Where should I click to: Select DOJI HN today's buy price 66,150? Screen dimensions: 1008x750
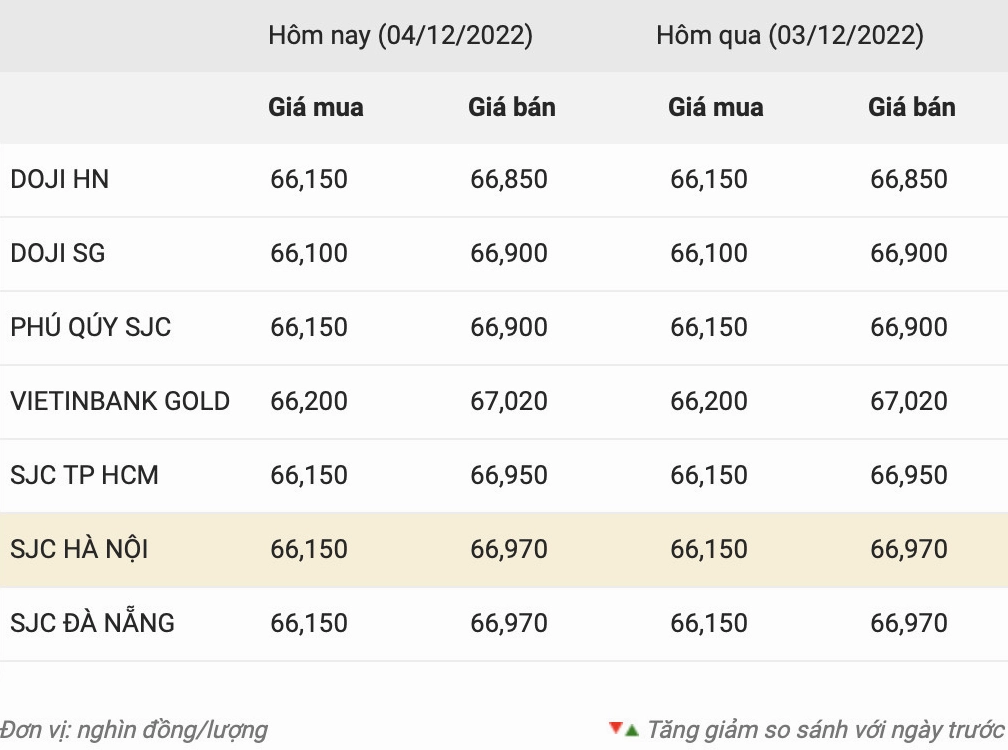point(309,180)
